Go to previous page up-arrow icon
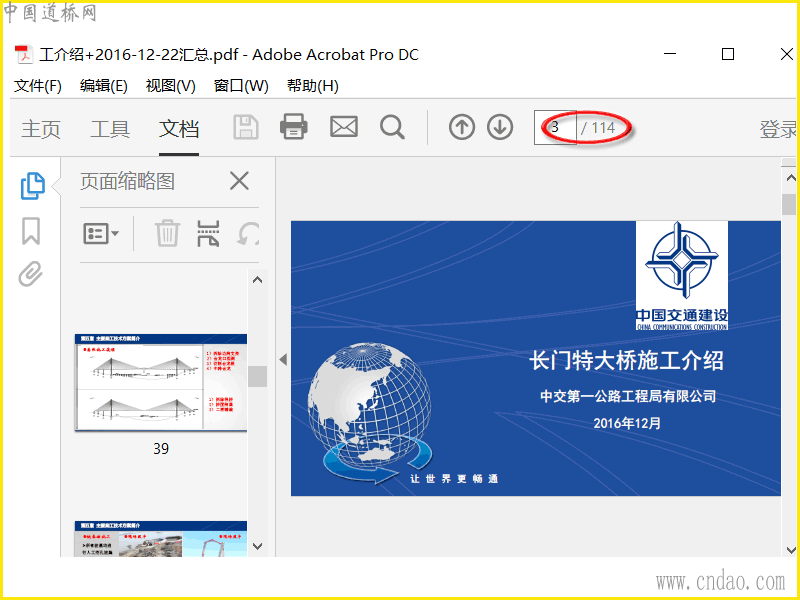This screenshot has width=800, height=600. tap(462, 127)
